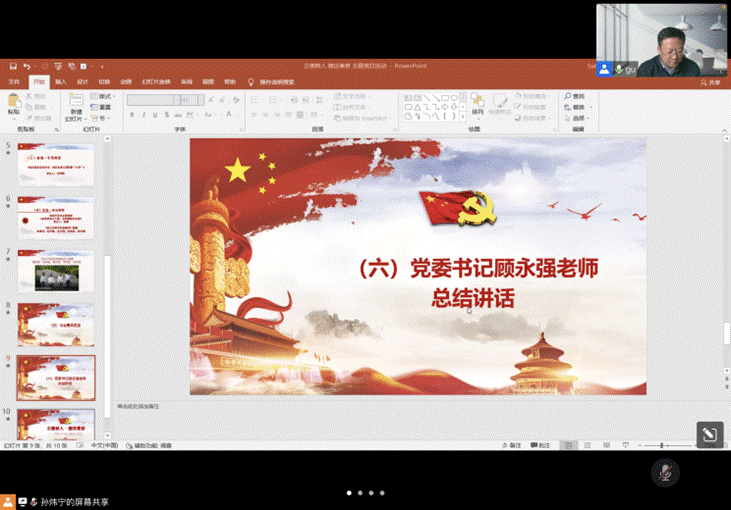Toggle Bold formatting

(132, 115)
